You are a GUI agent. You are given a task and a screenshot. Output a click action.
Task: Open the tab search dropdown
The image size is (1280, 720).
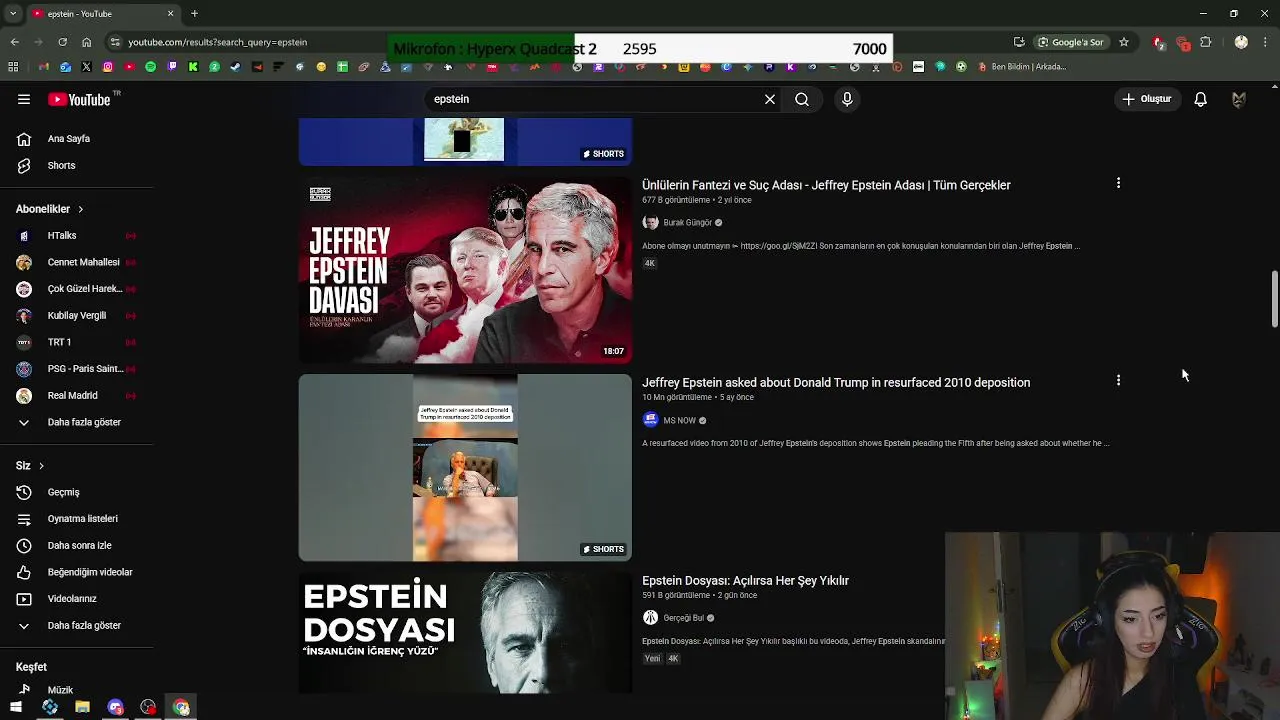point(13,14)
